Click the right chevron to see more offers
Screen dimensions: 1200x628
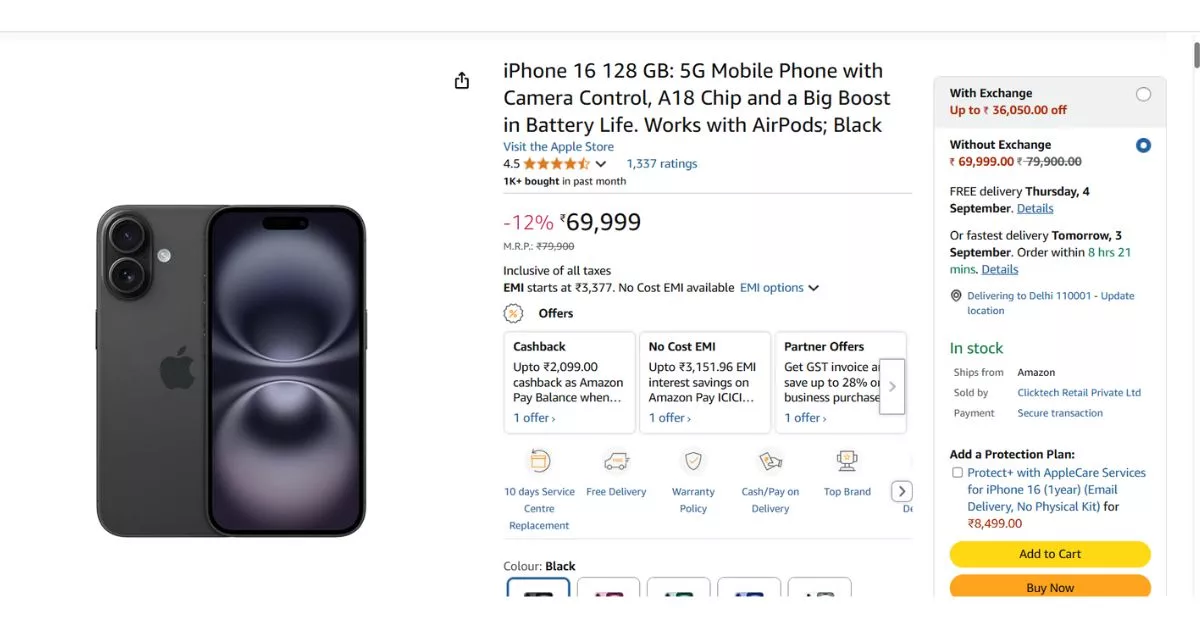pyautogui.click(x=892, y=385)
